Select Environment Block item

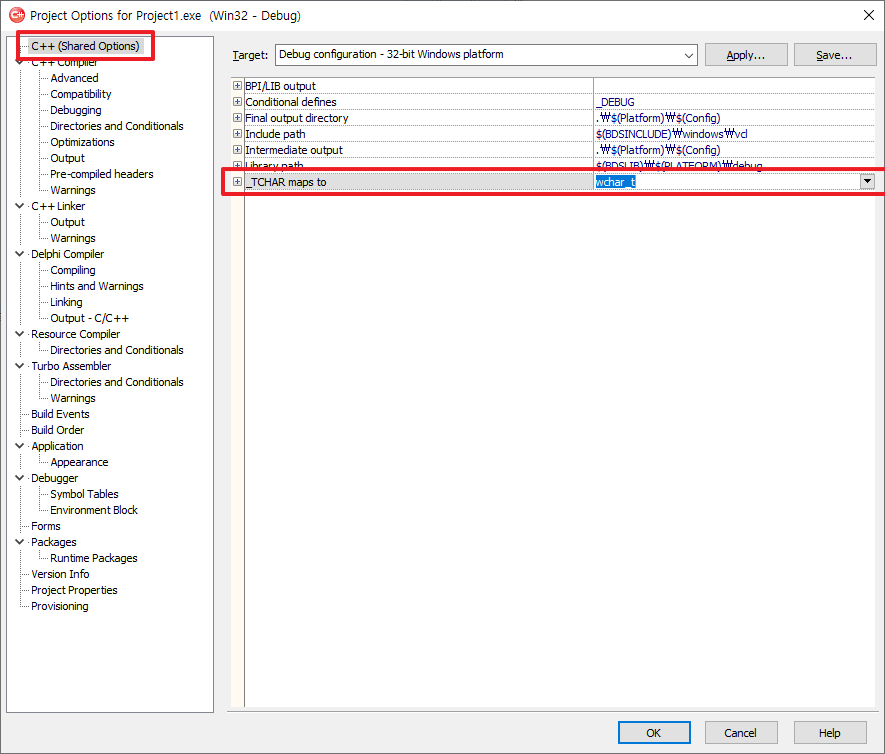94,510
